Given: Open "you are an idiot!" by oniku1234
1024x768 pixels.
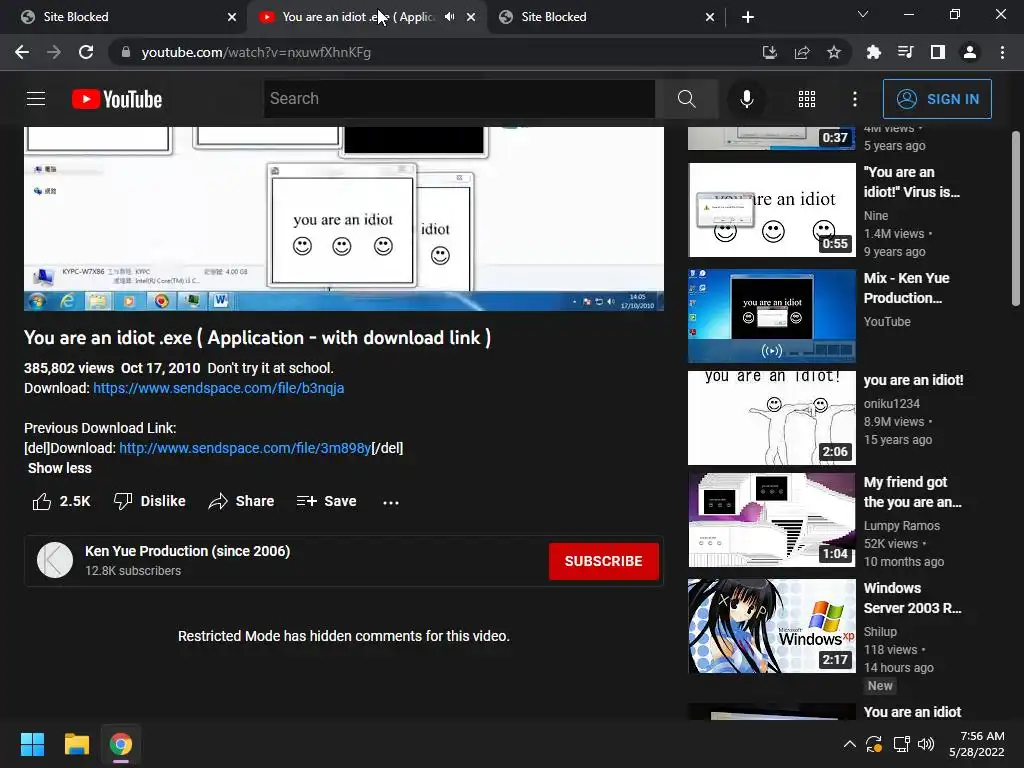Looking at the screenshot, I should coord(913,380).
